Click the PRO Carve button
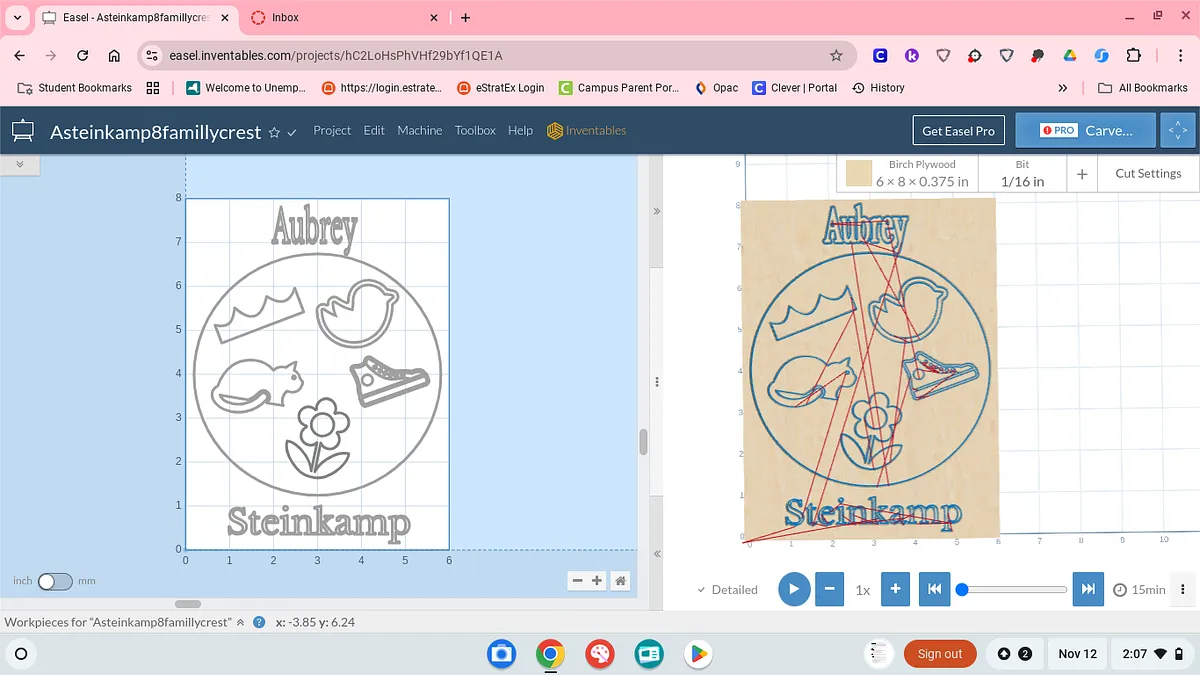 click(1086, 131)
